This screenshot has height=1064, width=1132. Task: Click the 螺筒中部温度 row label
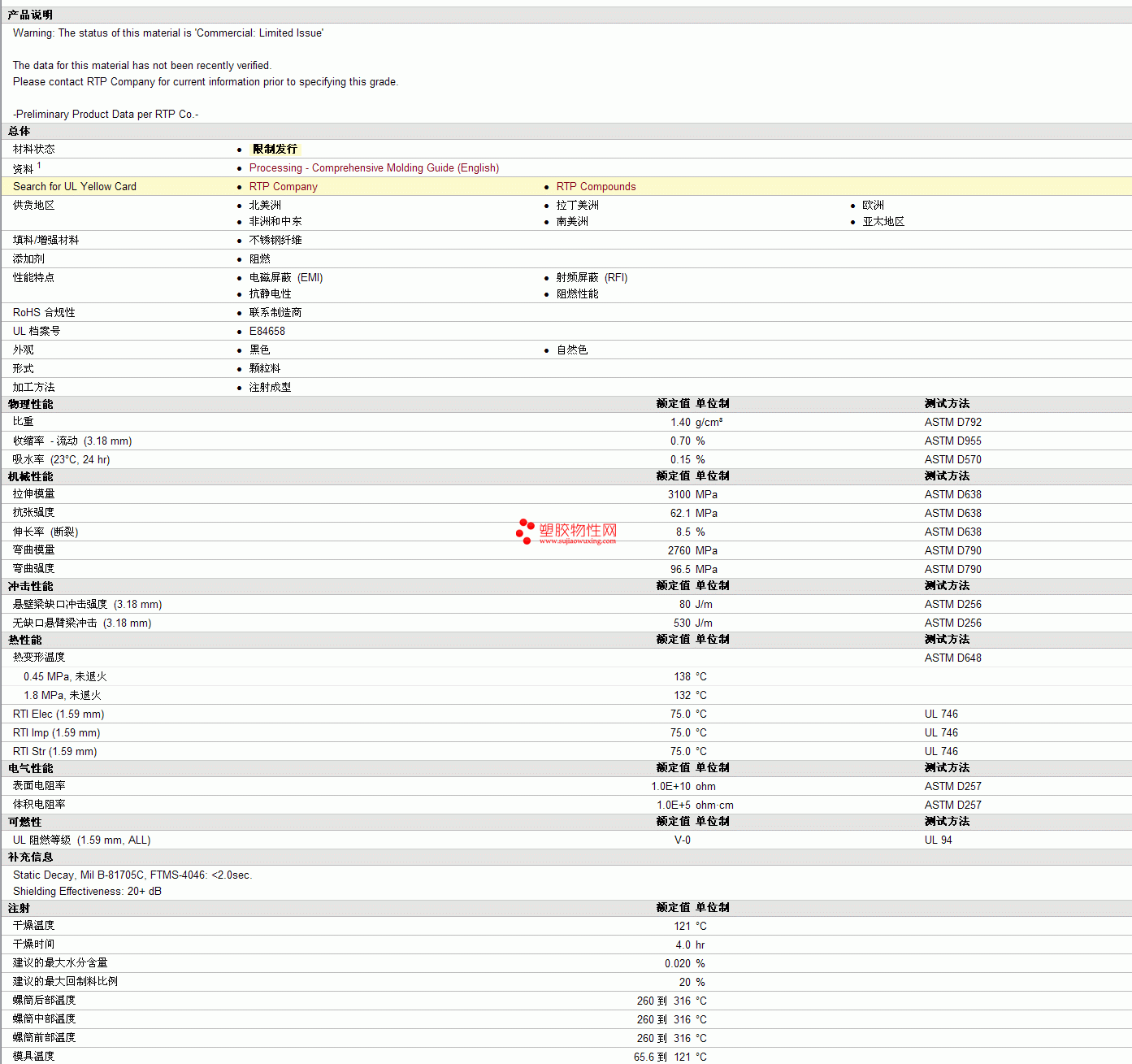(44, 1019)
